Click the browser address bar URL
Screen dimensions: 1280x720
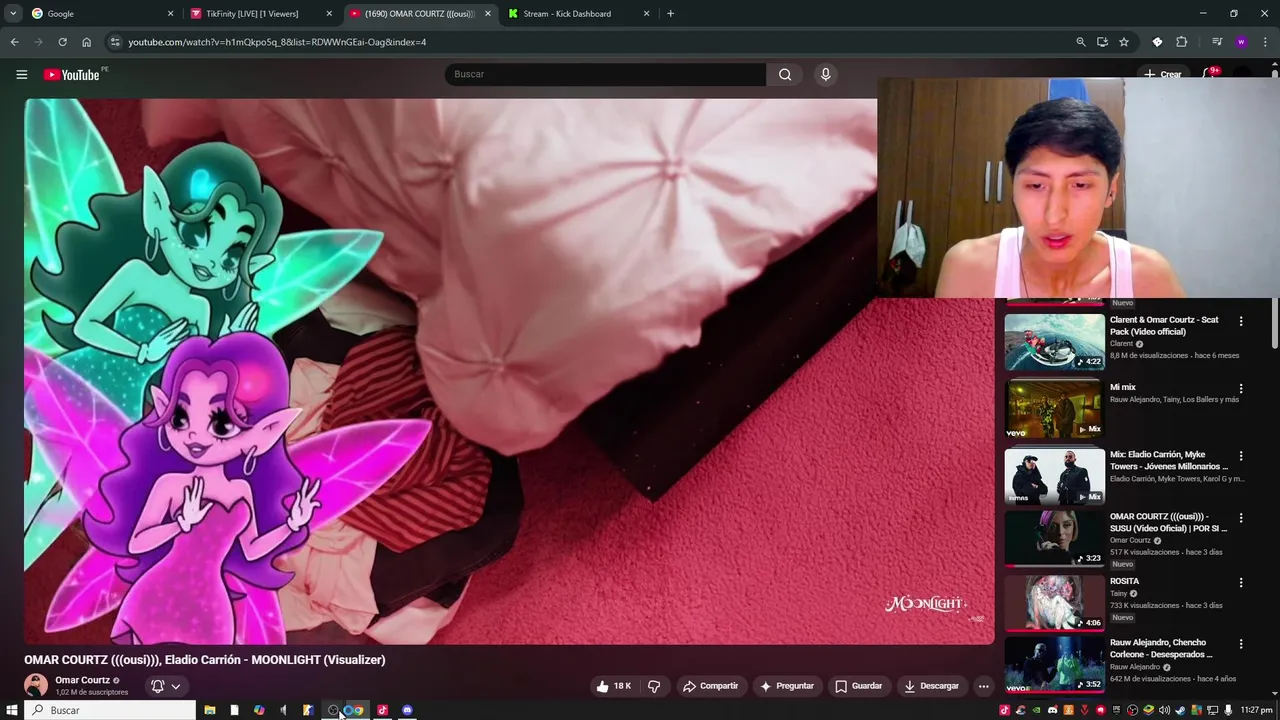(277, 42)
